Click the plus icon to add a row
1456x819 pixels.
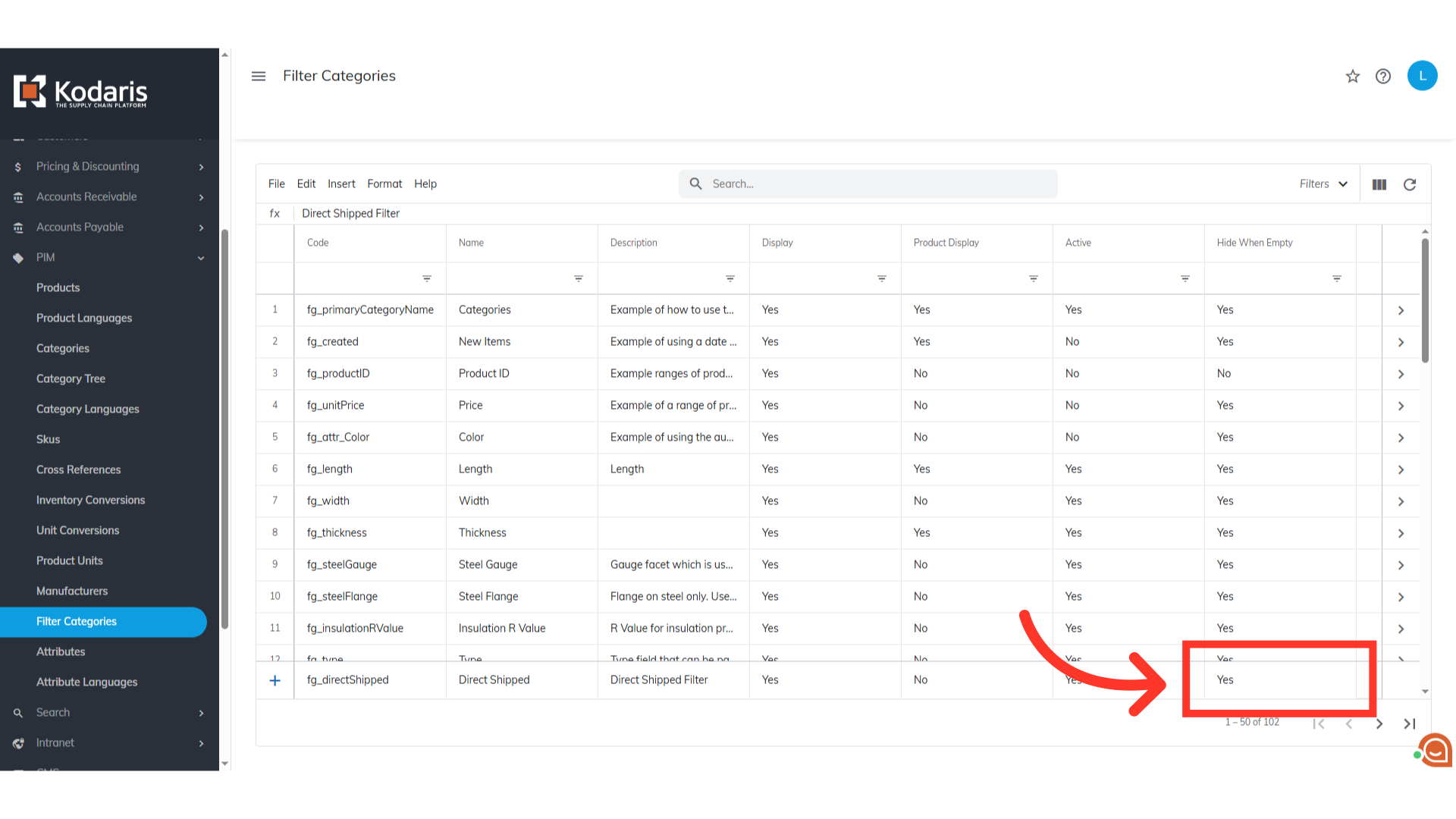tap(275, 680)
